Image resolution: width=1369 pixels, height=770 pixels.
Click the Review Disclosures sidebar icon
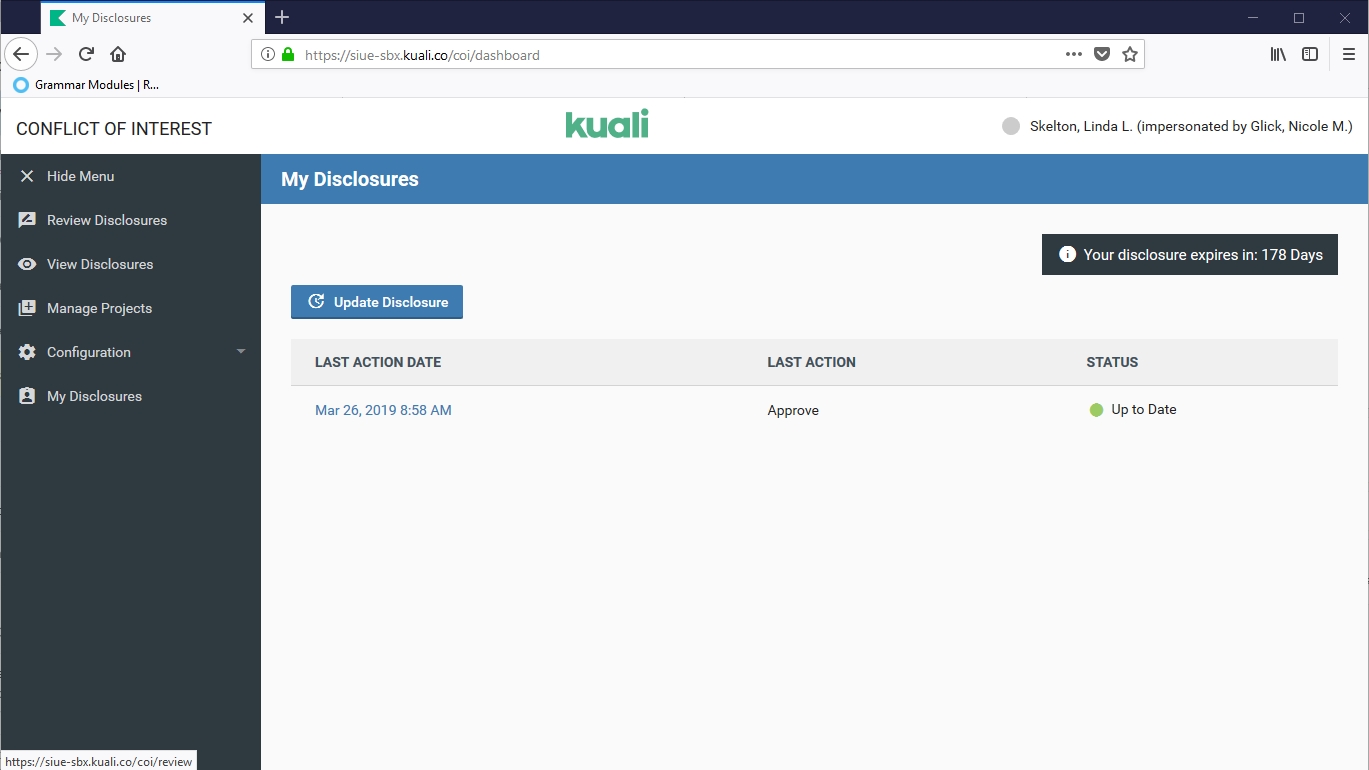(x=27, y=220)
